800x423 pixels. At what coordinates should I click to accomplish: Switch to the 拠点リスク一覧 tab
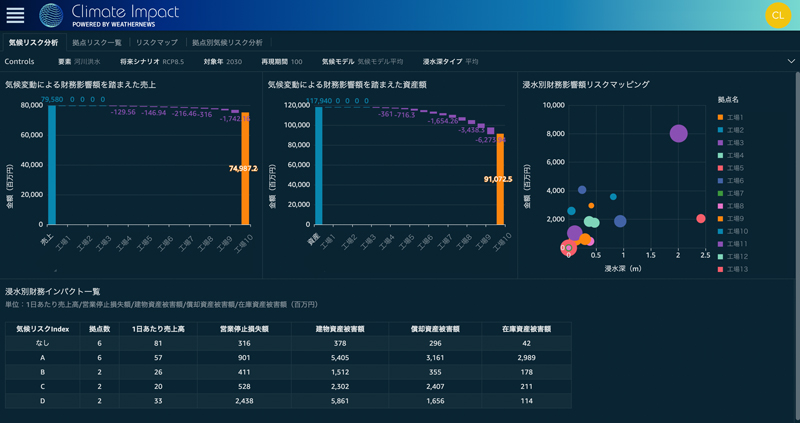coord(97,43)
